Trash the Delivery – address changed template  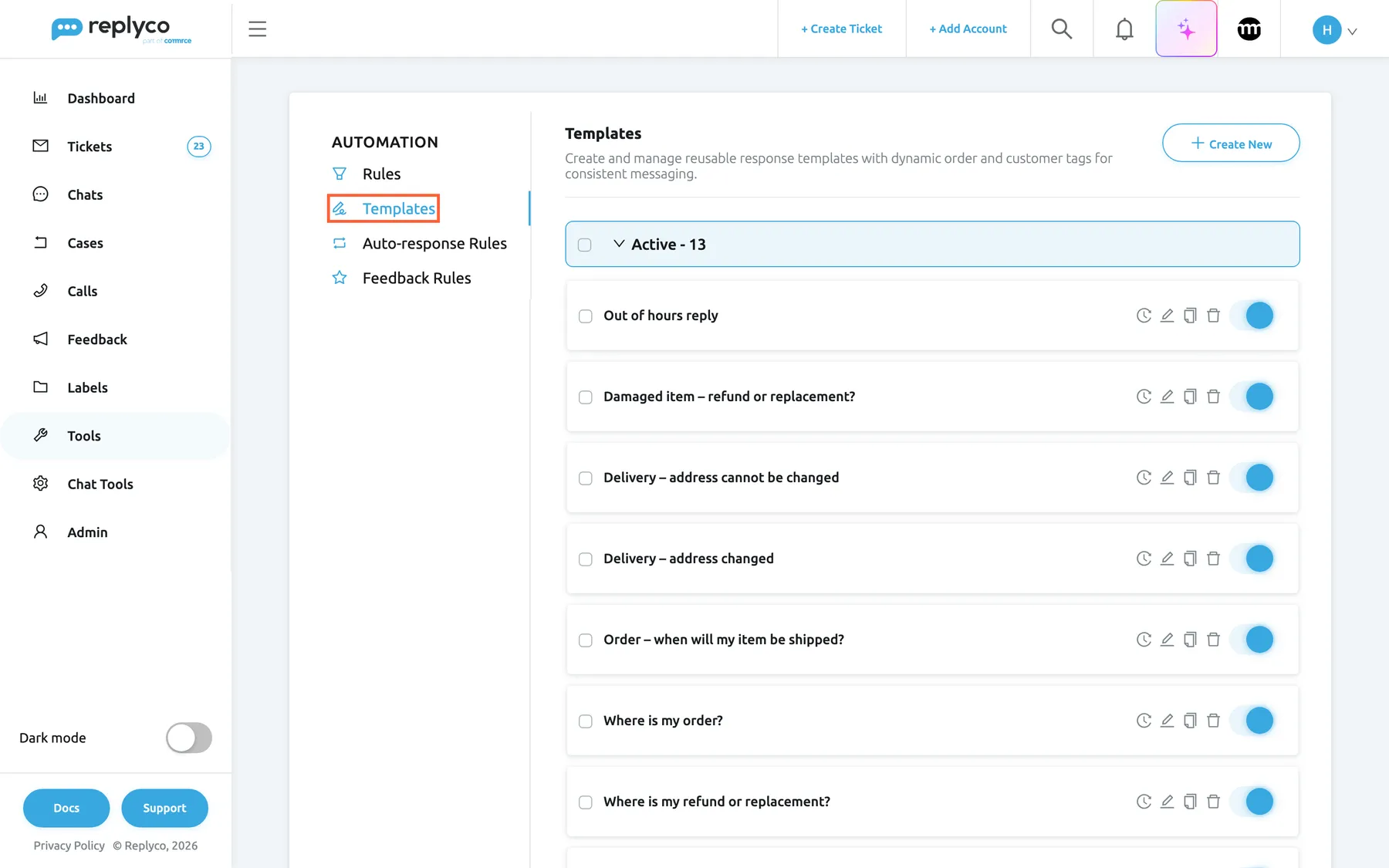[1213, 559]
